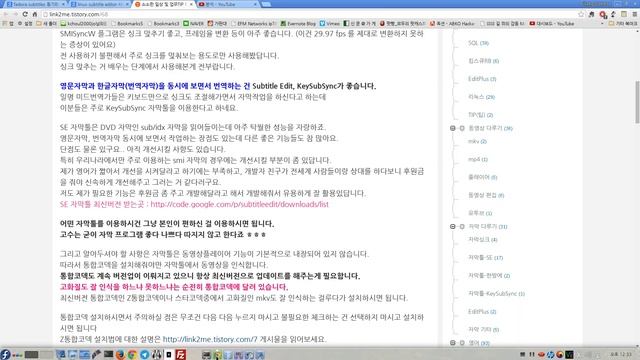Open the 자막툴-SE category
Image resolution: width=640 pixels, height=360 pixels.
485,258
